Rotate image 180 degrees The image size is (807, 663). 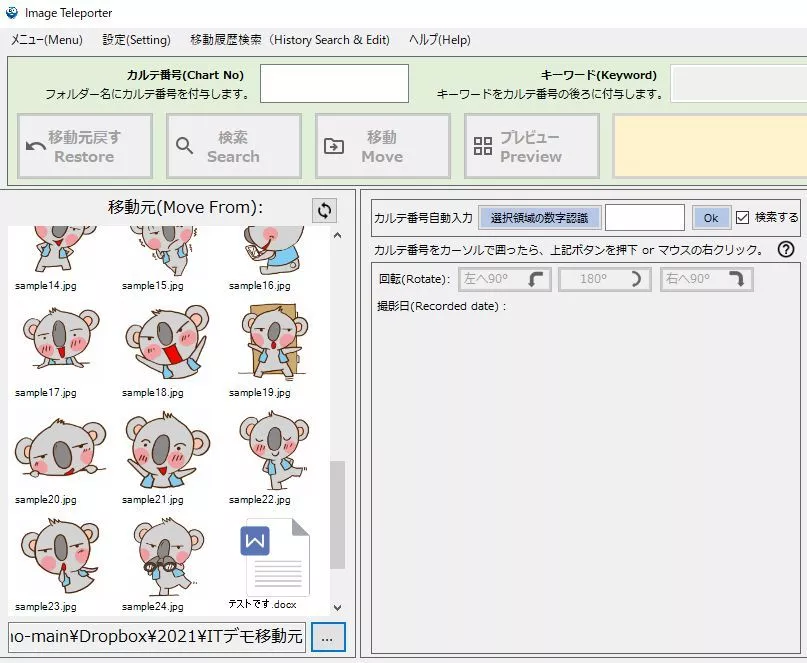(x=605, y=279)
